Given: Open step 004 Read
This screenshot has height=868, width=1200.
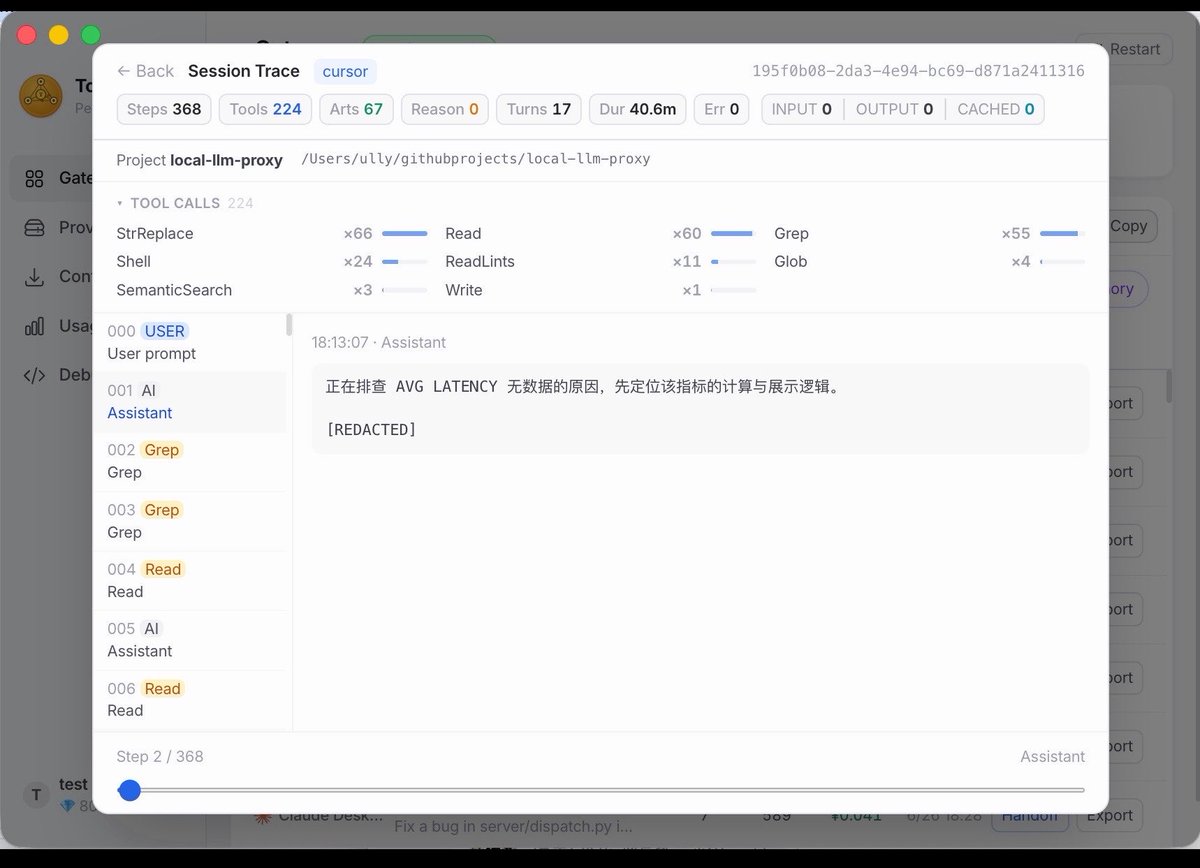Looking at the screenshot, I should 189,580.
